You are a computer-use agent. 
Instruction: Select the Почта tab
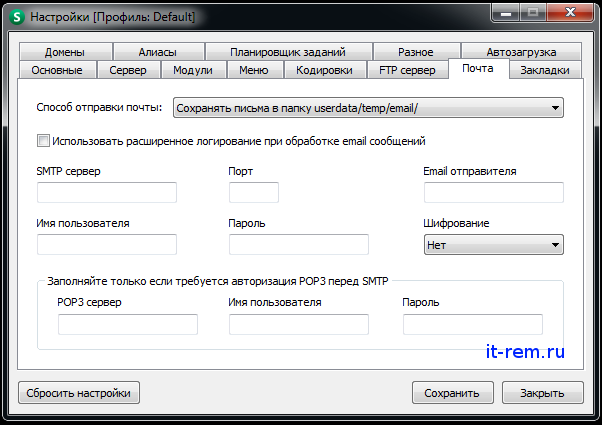click(x=478, y=68)
